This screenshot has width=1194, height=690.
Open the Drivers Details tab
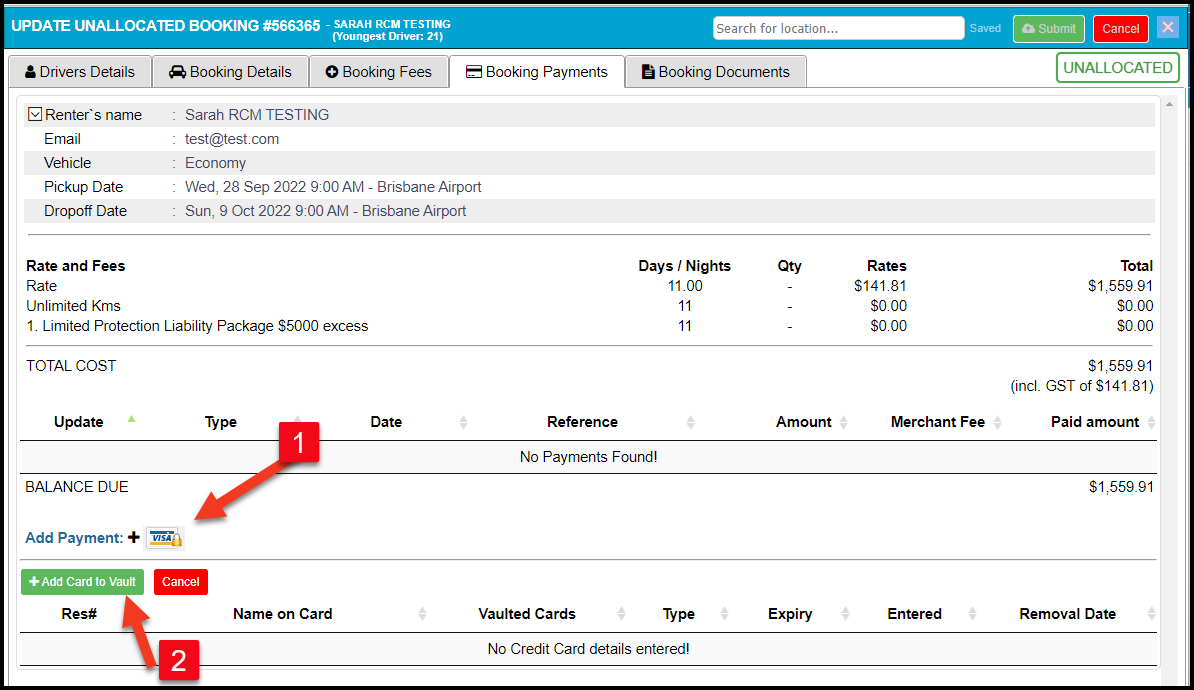(x=80, y=72)
